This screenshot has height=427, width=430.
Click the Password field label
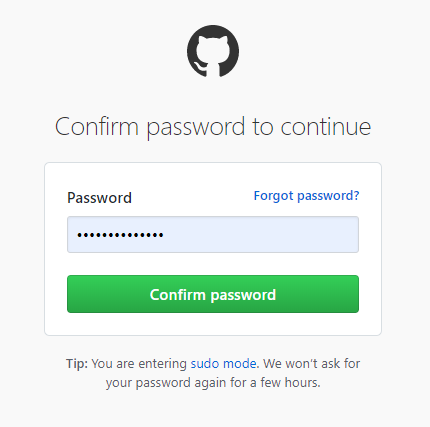[99, 198]
